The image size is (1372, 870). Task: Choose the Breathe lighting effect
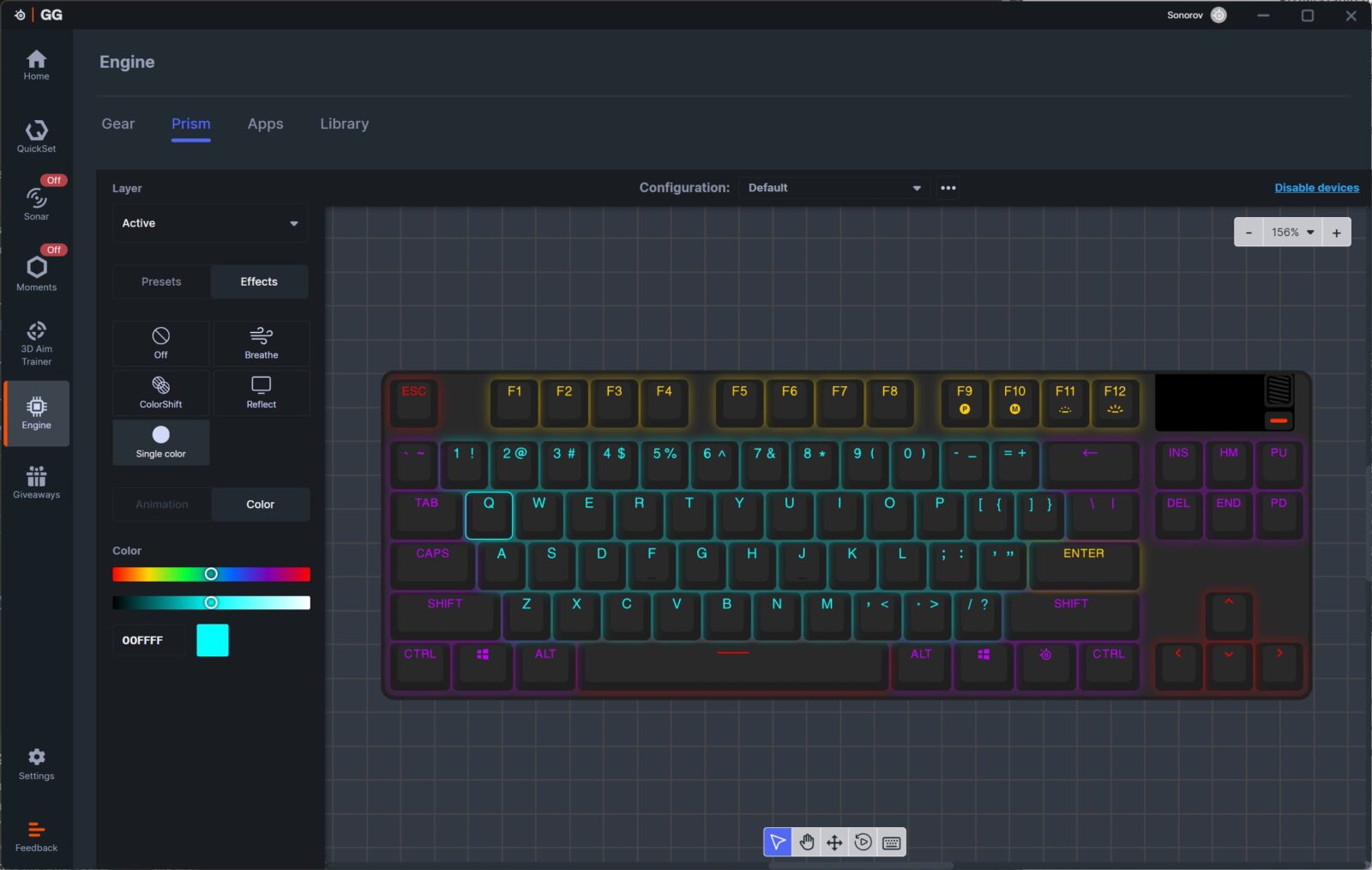tap(262, 343)
